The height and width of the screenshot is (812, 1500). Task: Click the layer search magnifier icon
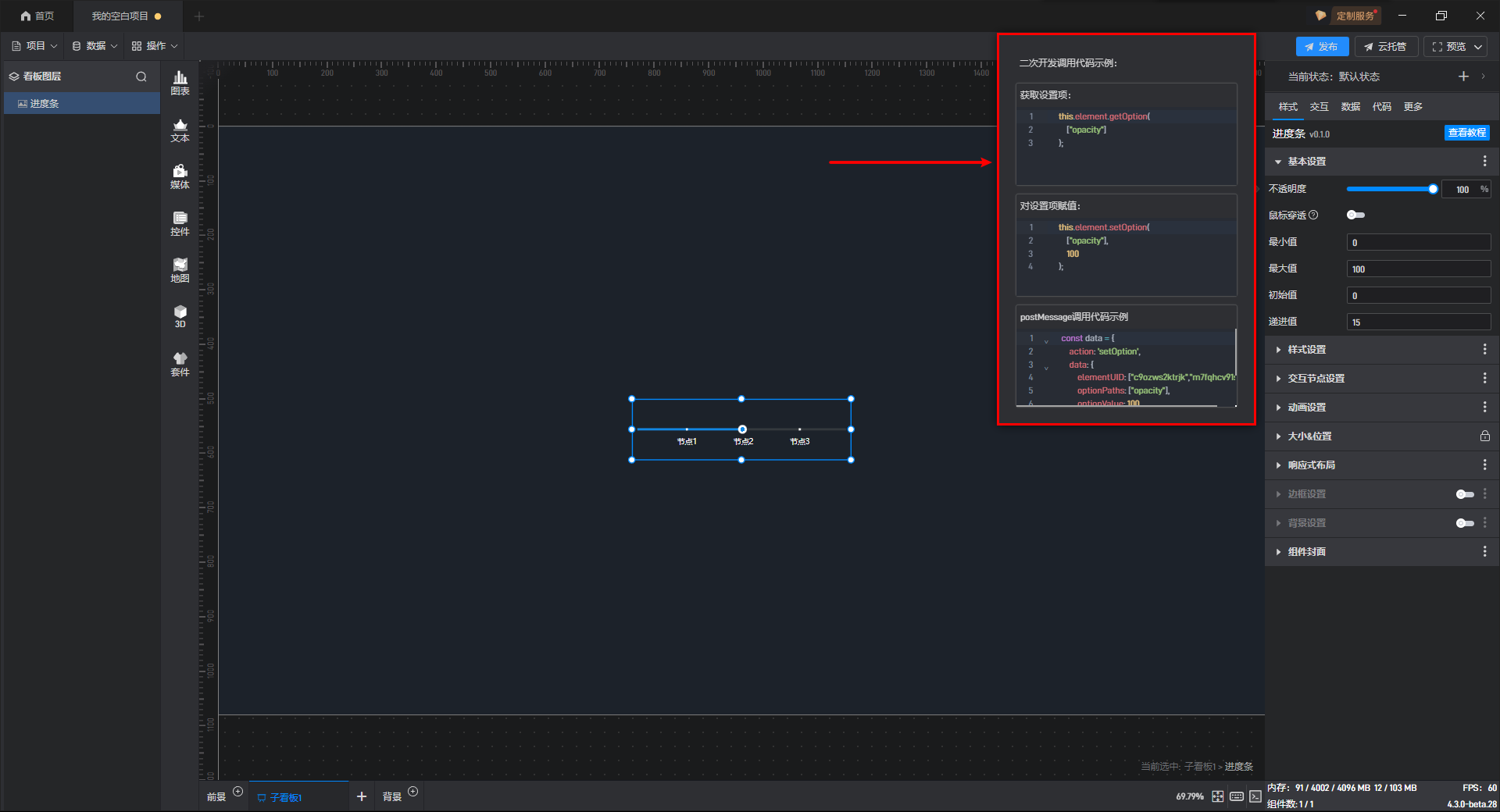[141, 77]
